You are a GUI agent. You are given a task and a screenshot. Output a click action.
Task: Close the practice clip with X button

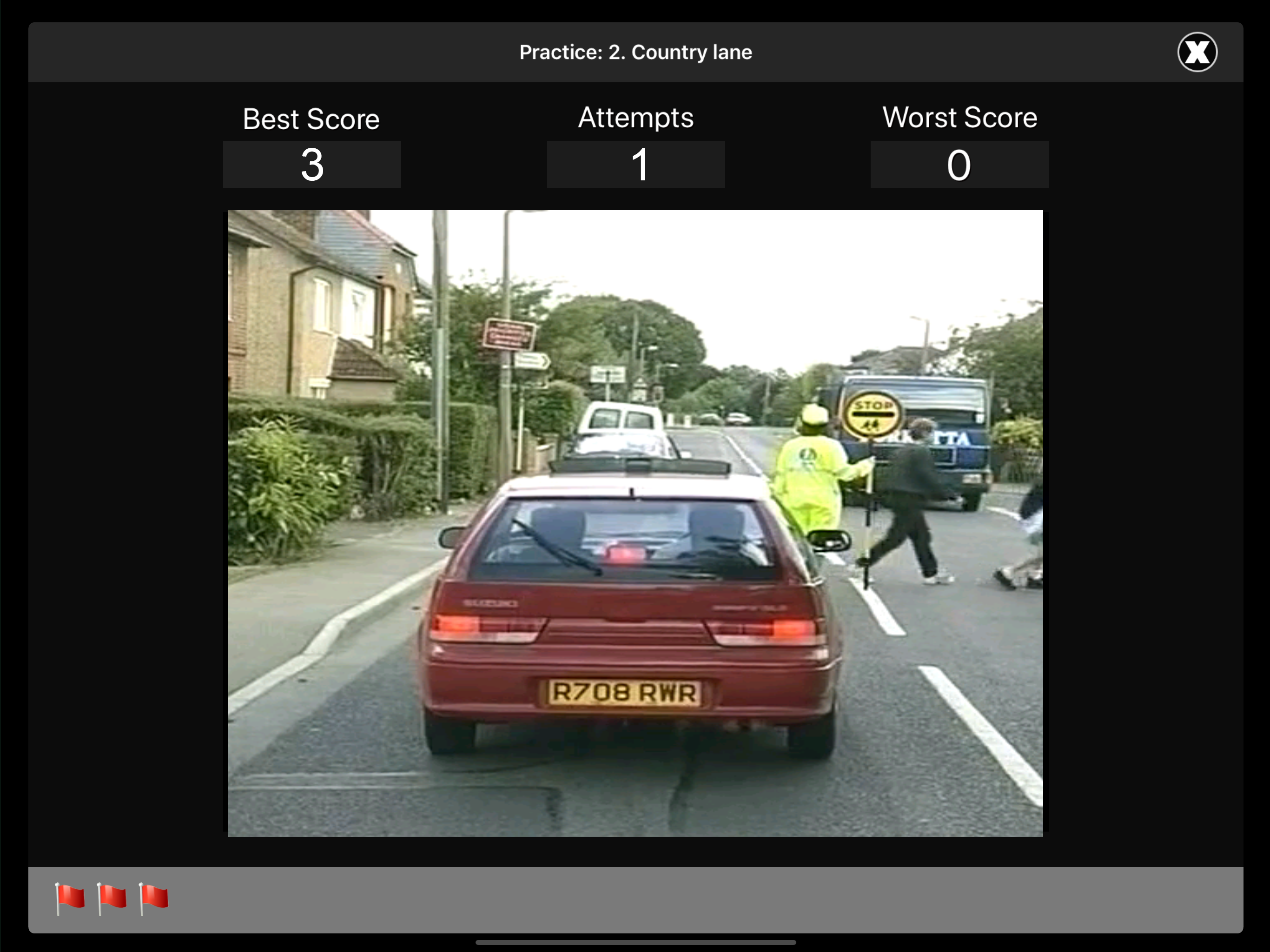(1197, 52)
